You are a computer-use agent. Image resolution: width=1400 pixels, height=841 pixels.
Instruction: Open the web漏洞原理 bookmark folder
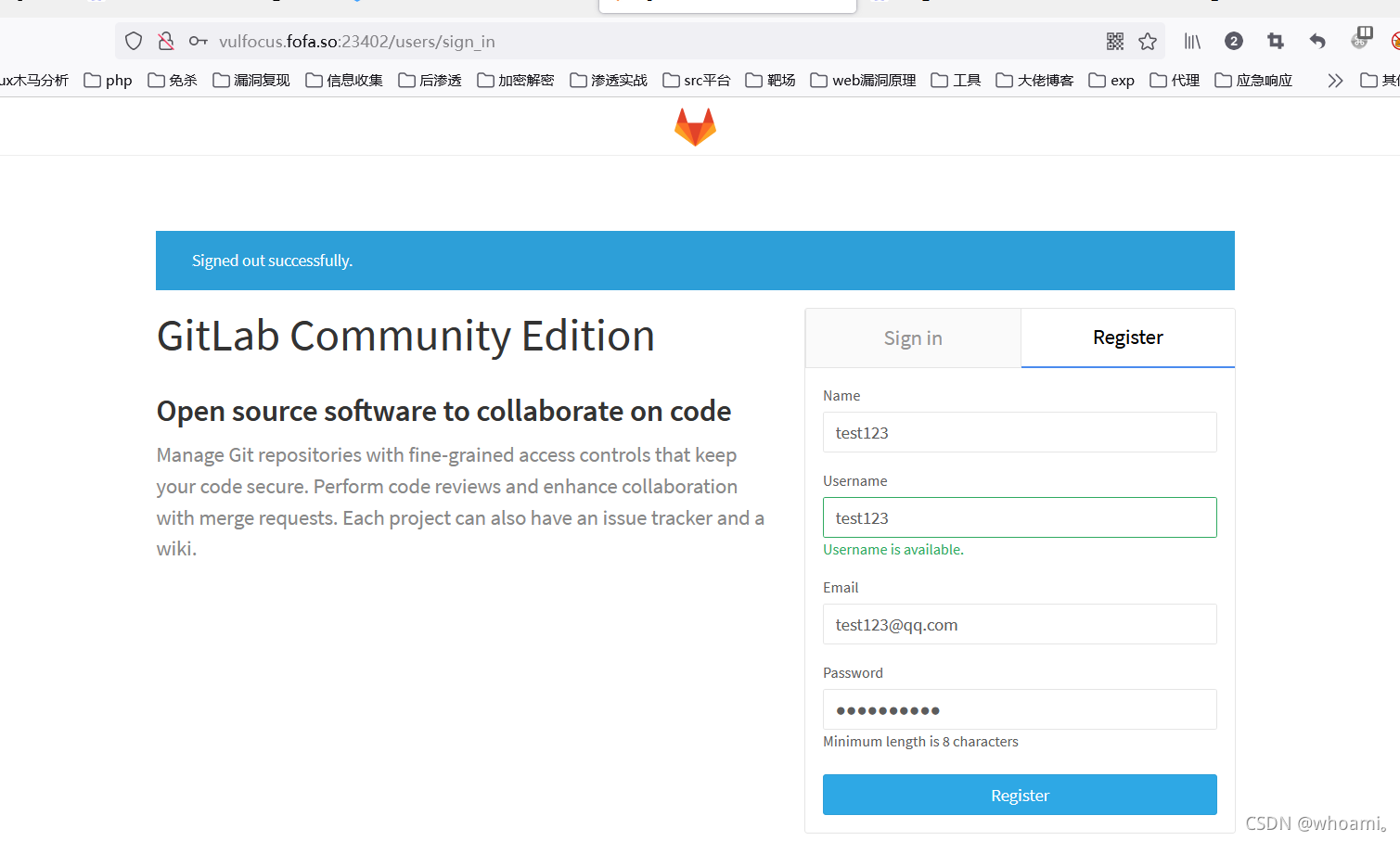863,81
